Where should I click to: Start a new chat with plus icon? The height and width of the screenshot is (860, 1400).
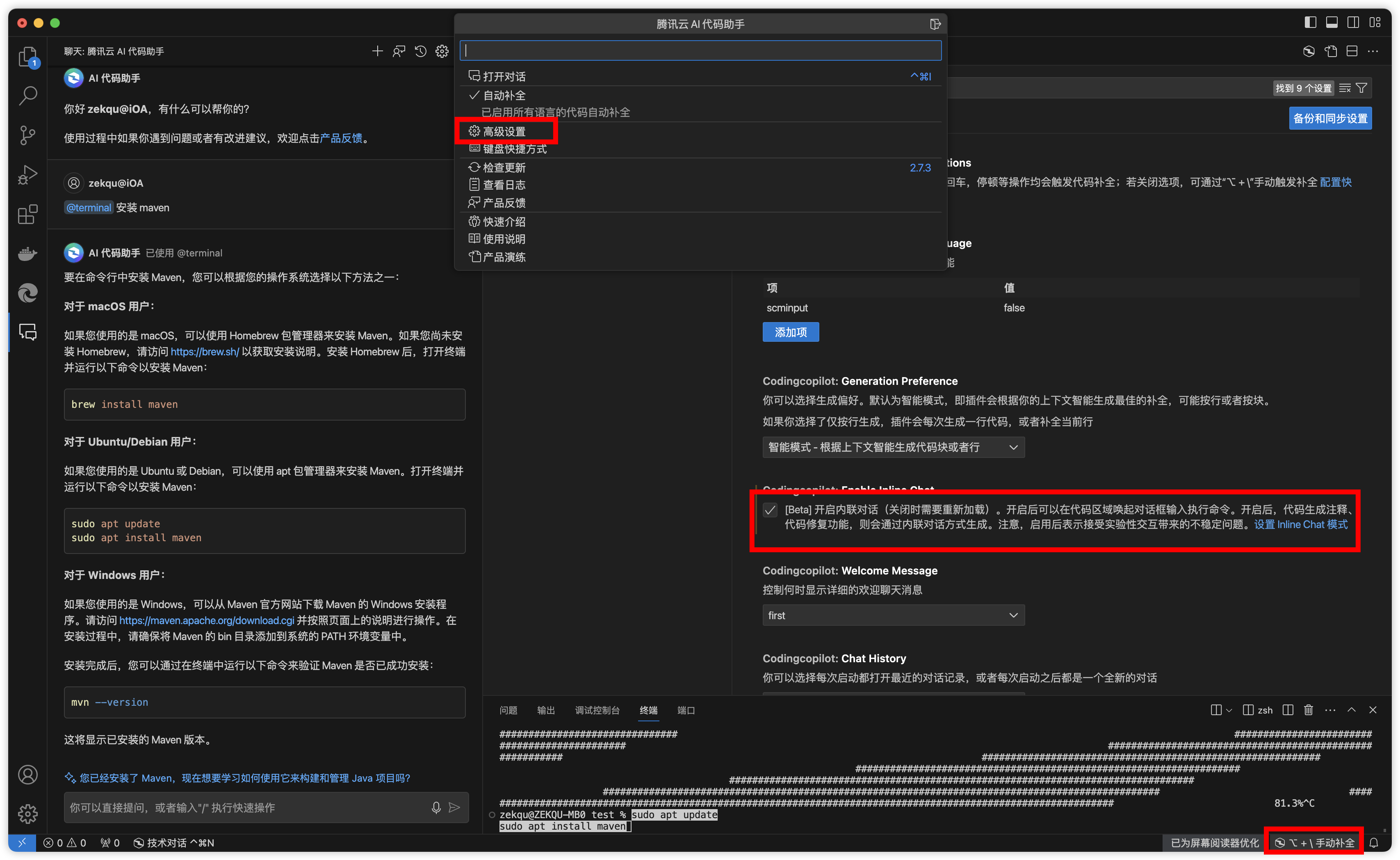[x=377, y=51]
